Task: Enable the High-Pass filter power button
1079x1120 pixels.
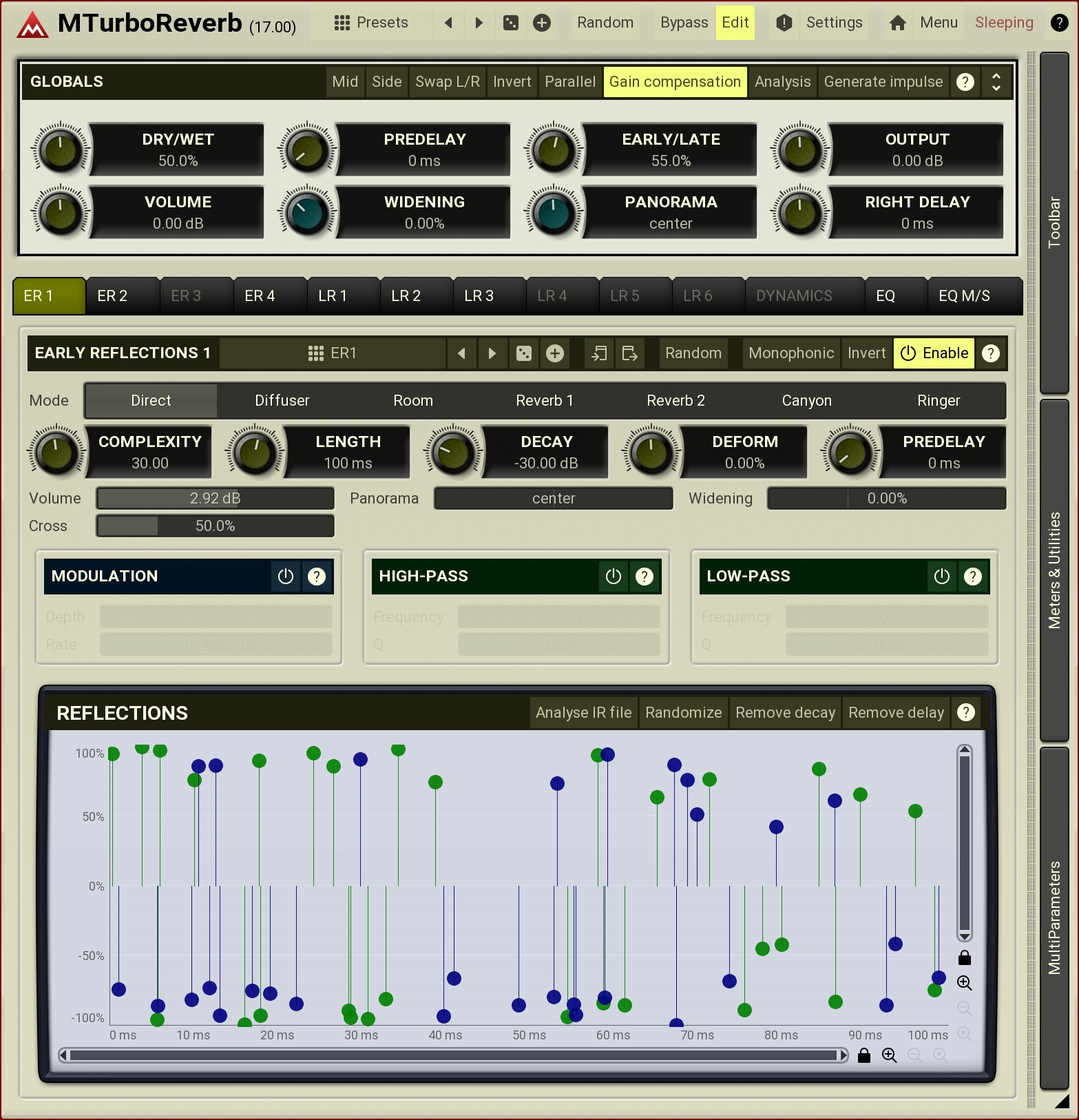Action: (613, 577)
